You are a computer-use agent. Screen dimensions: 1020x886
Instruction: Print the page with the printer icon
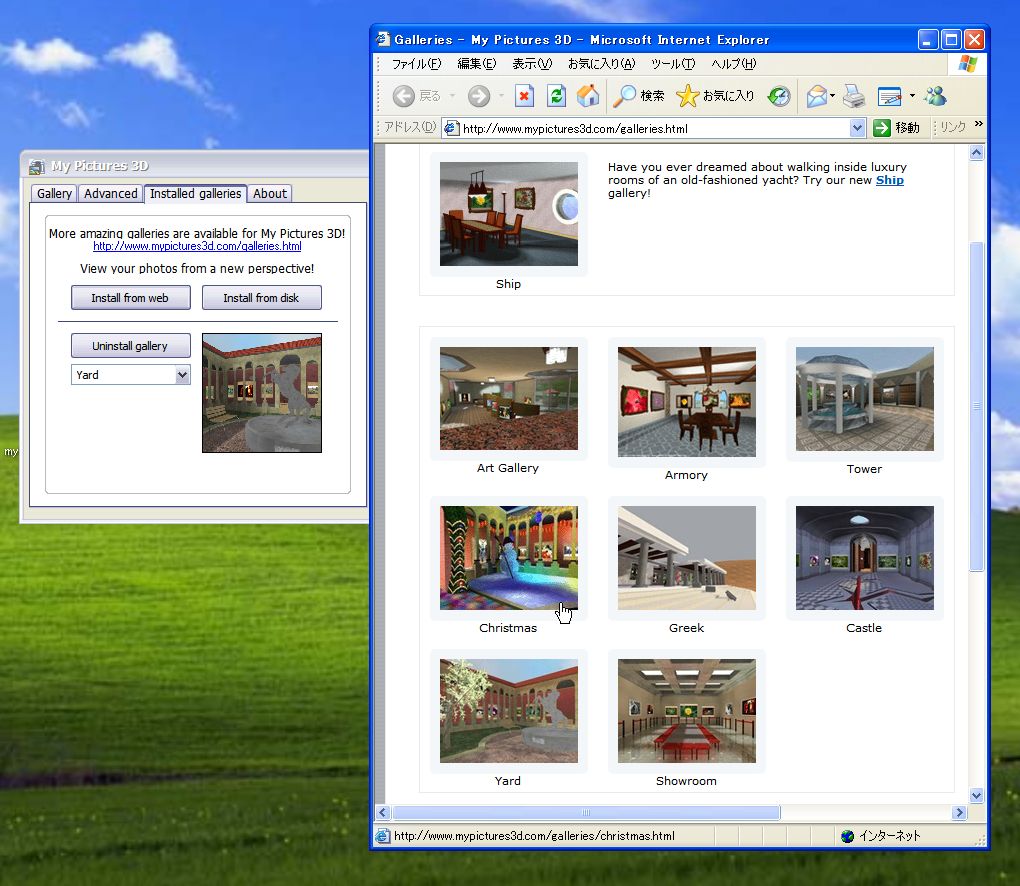click(853, 96)
